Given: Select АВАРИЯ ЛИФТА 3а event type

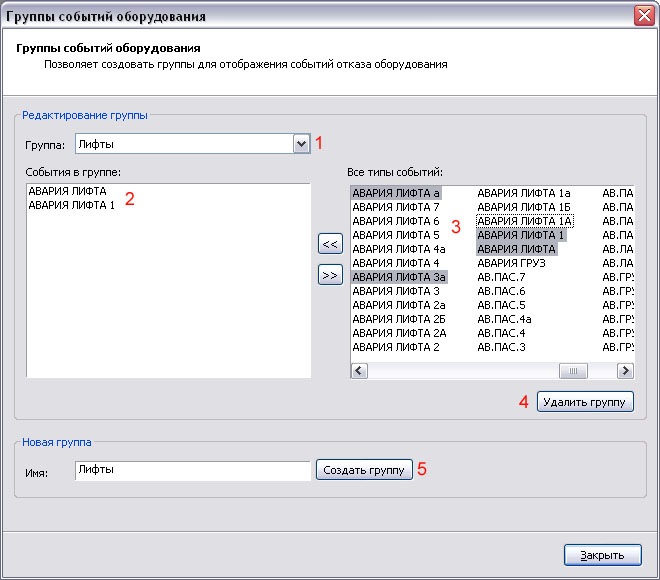Looking at the screenshot, I should (x=399, y=277).
